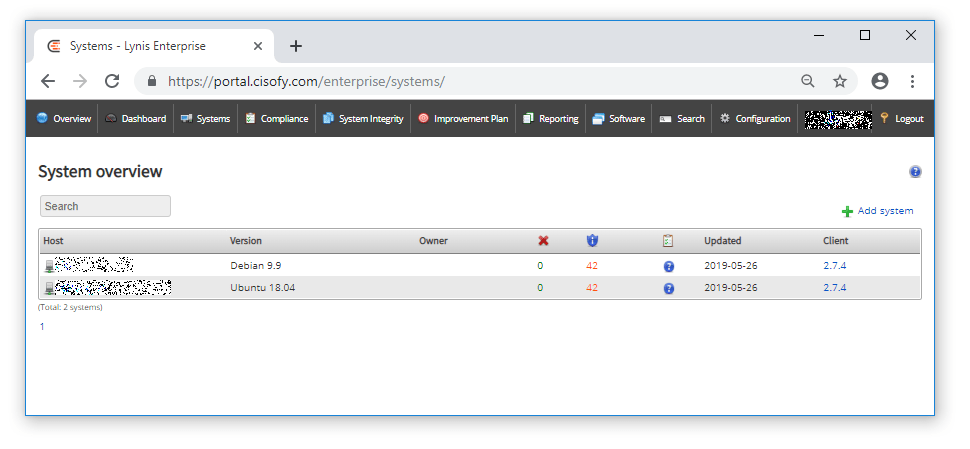Image resolution: width=970 pixels, height=449 pixels.
Task: Sort by the Client column header
Action: pos(836,241)
